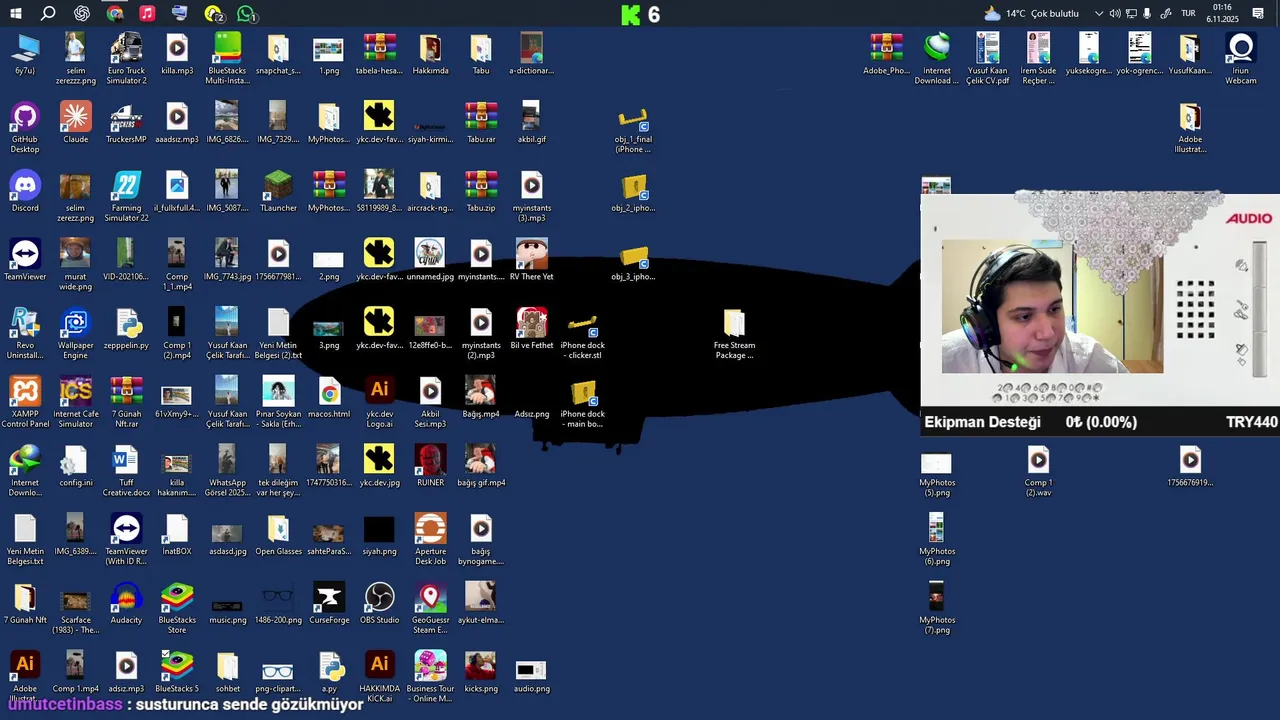Select the killa.mp3 audio file
Image resolution: width=1280 pixels, height=720 pixels.
pos(177,54)
